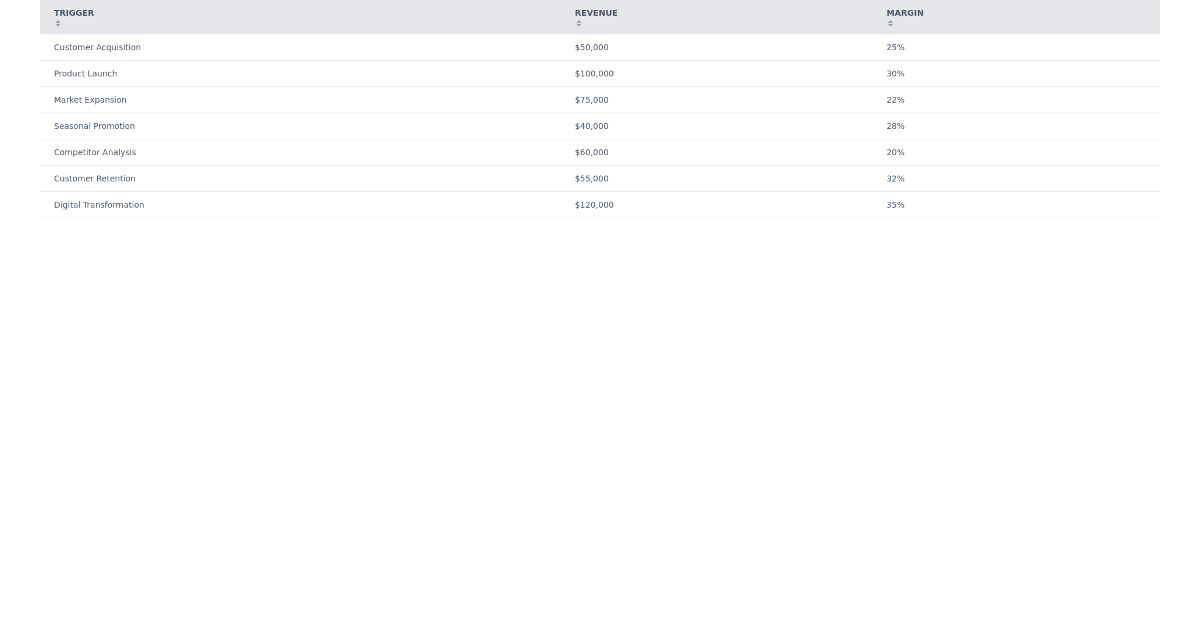Click the sort icon under REVENUE header
This screenshot has width=1200, height=630.
click(578, 22)
